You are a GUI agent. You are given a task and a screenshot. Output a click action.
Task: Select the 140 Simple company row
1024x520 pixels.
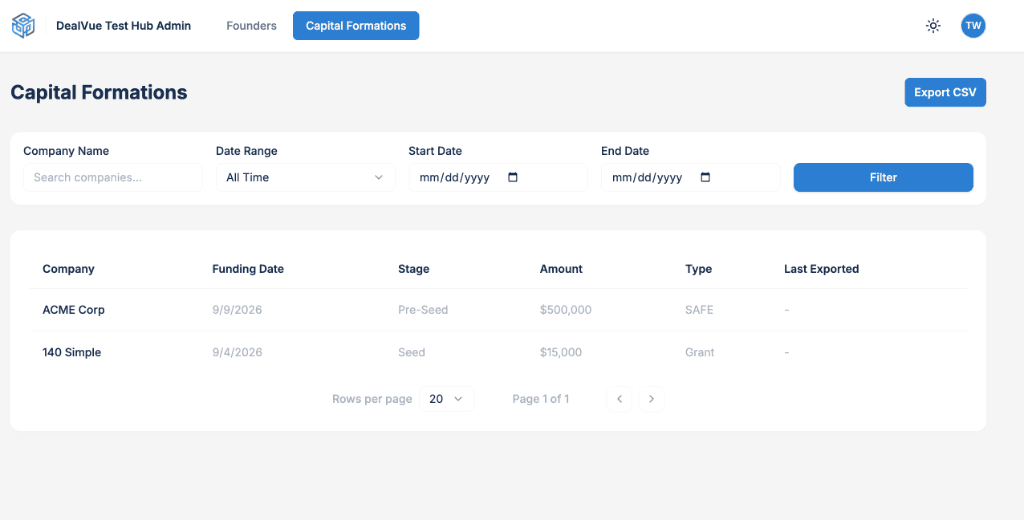[498, 352]
